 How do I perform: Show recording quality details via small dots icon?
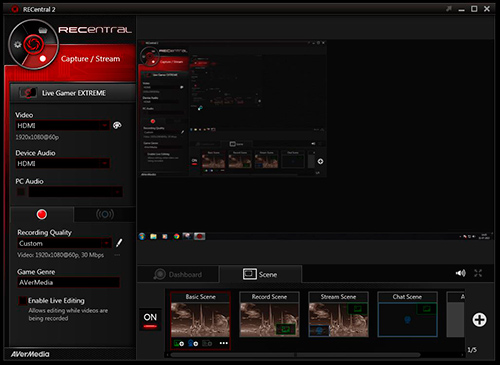click(x=117, y=255)
